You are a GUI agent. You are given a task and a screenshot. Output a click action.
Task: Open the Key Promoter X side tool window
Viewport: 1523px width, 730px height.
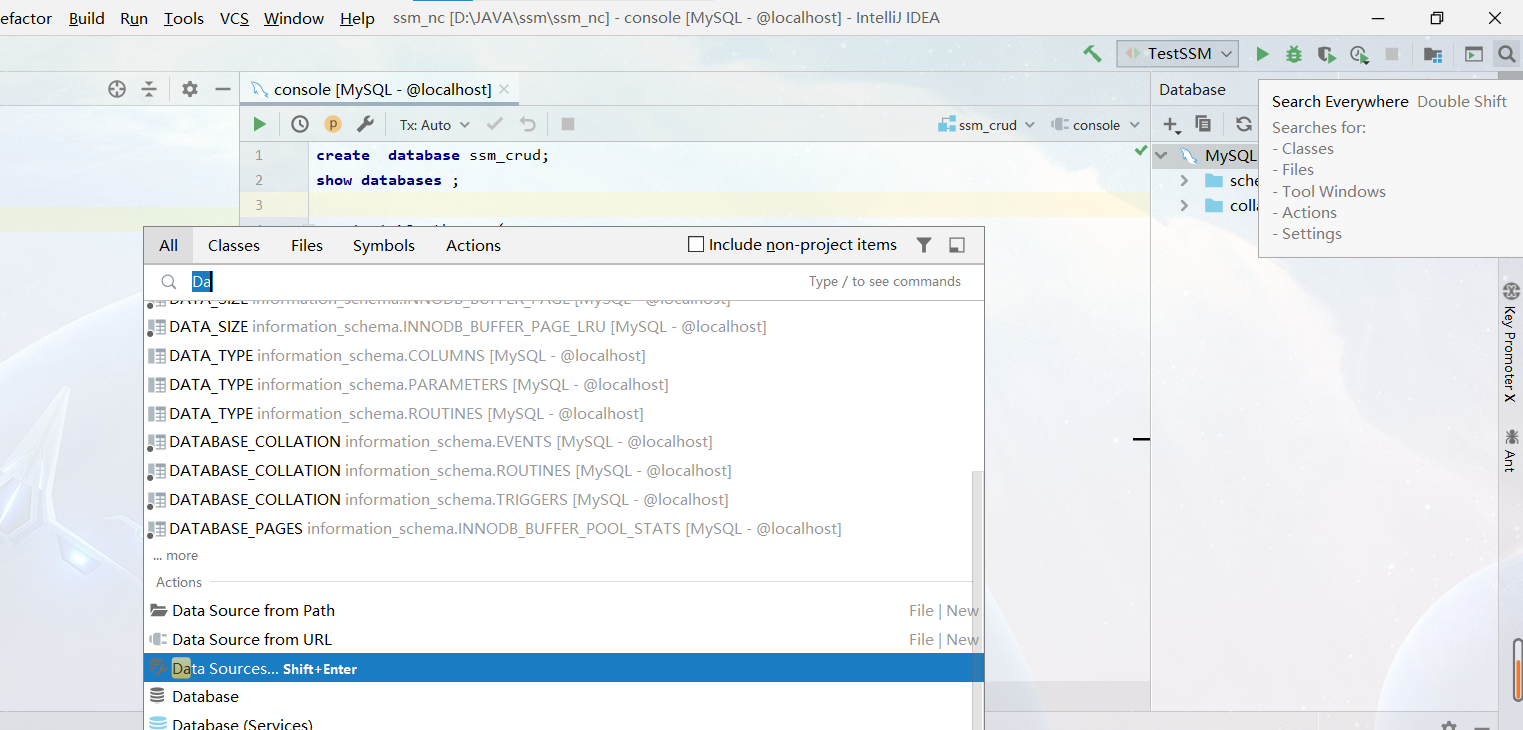pos(1510,343)
